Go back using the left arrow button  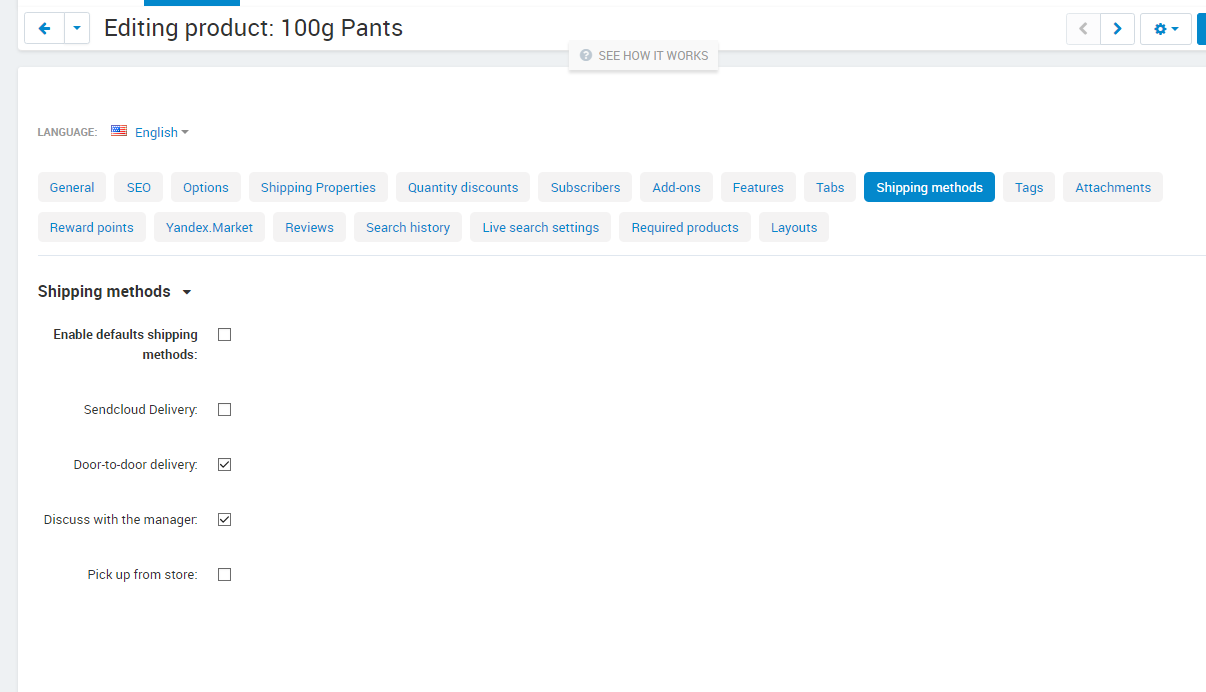[x=44, y=29]
